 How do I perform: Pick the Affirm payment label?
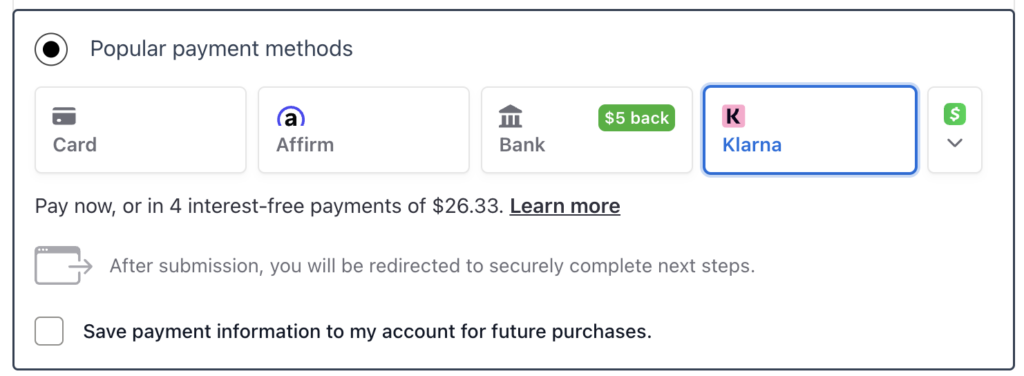click(305, 144)
